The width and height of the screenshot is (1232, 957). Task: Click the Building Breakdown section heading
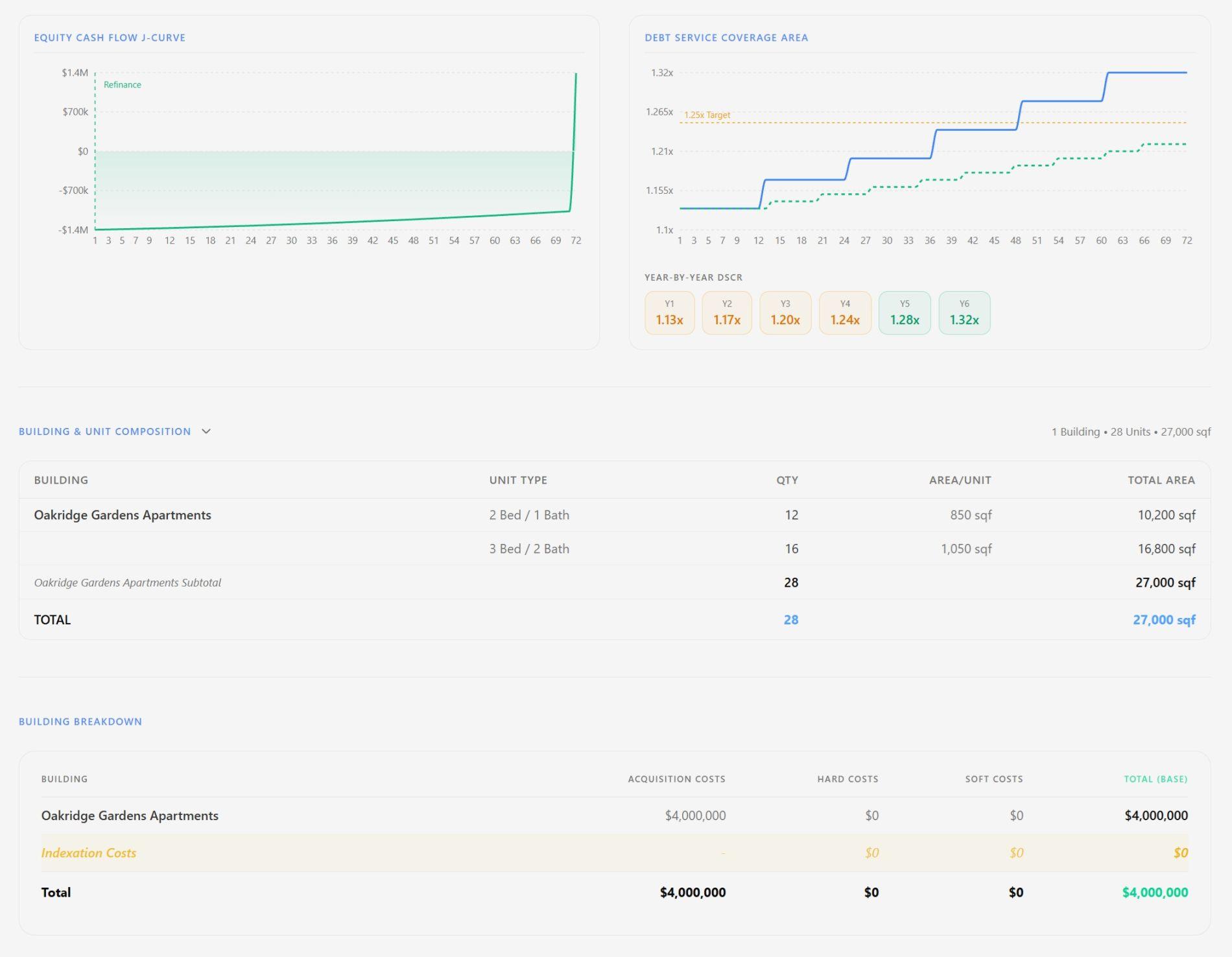pos(80,722)
